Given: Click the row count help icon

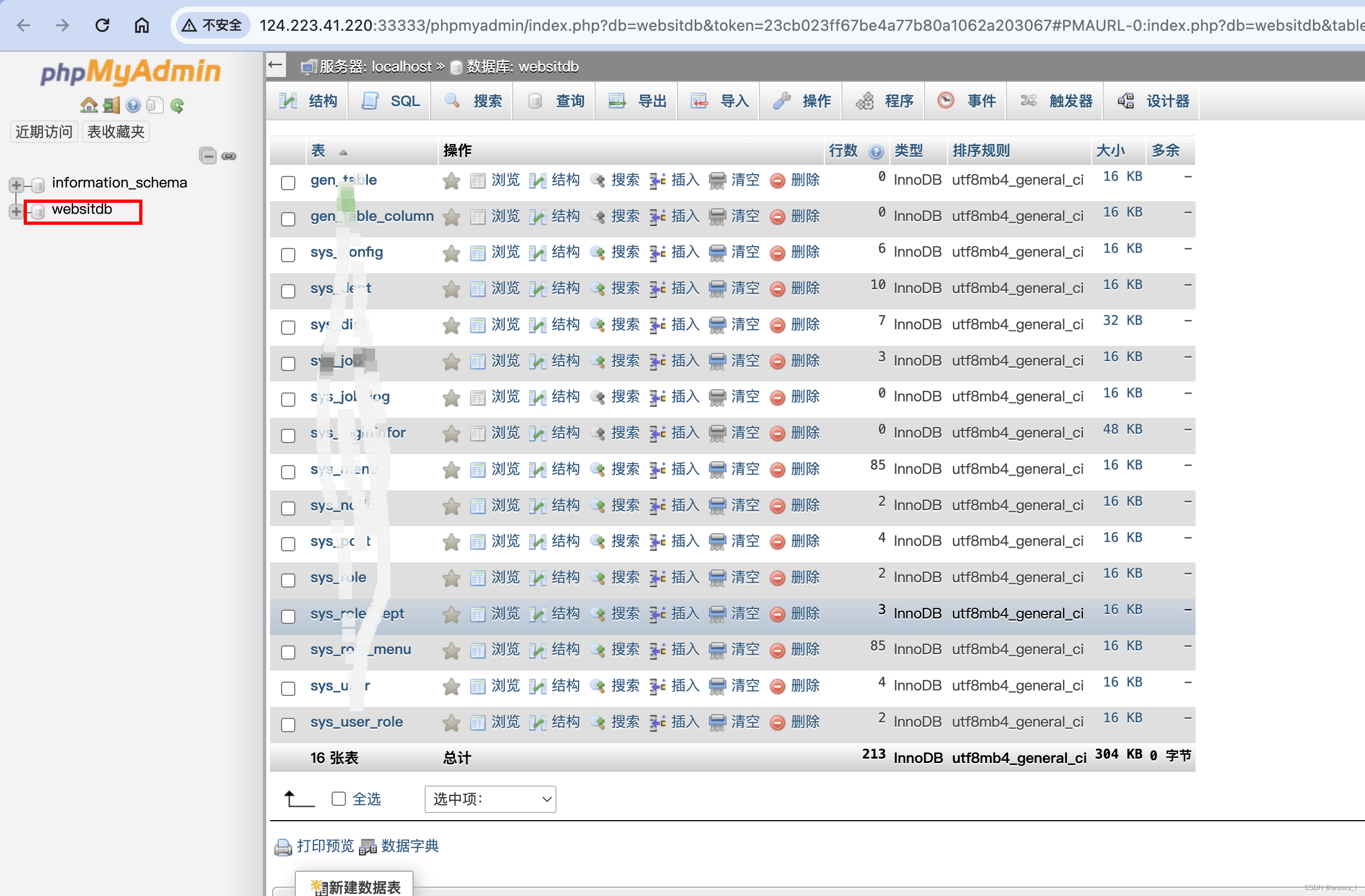Looking at the screenshot, I should coord(875,151).
